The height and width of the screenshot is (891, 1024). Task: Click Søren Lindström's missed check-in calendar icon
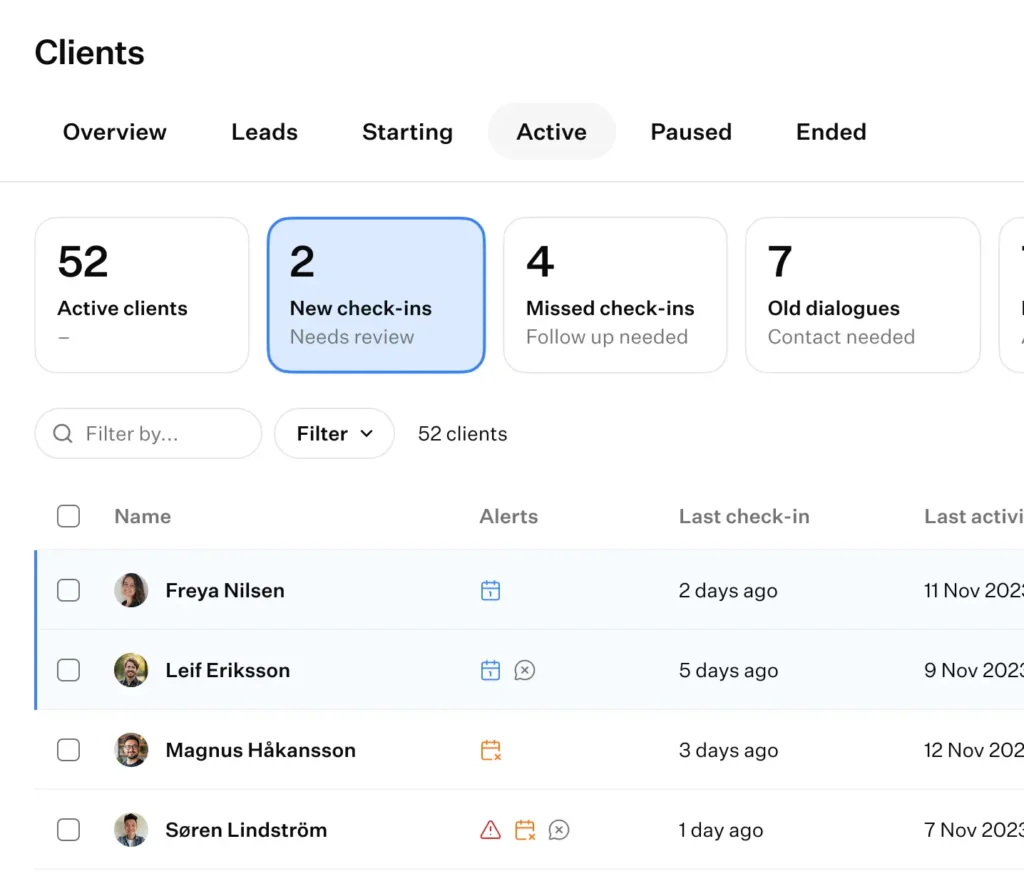[524, 830]
